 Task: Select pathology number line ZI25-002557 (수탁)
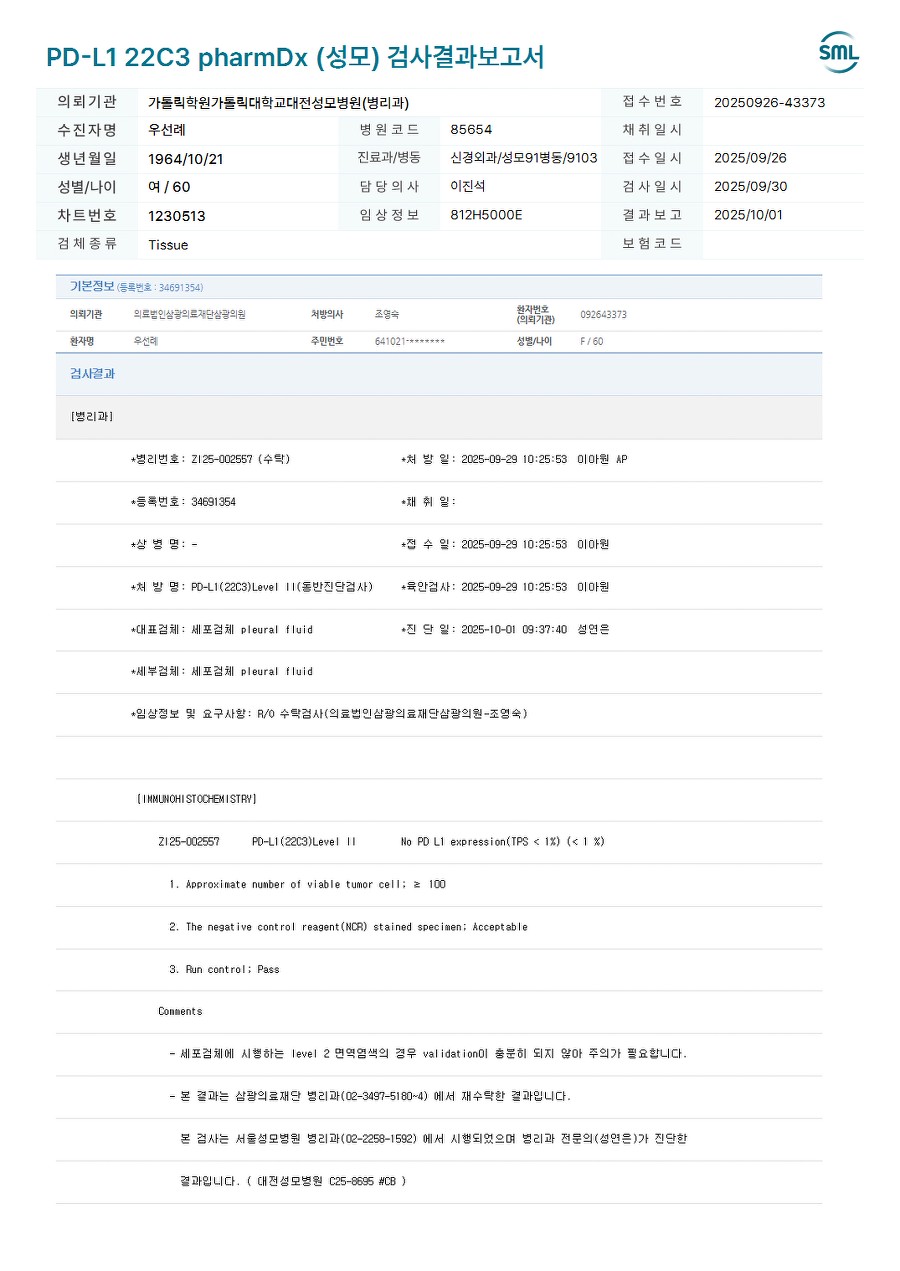[x=211, y=460]
